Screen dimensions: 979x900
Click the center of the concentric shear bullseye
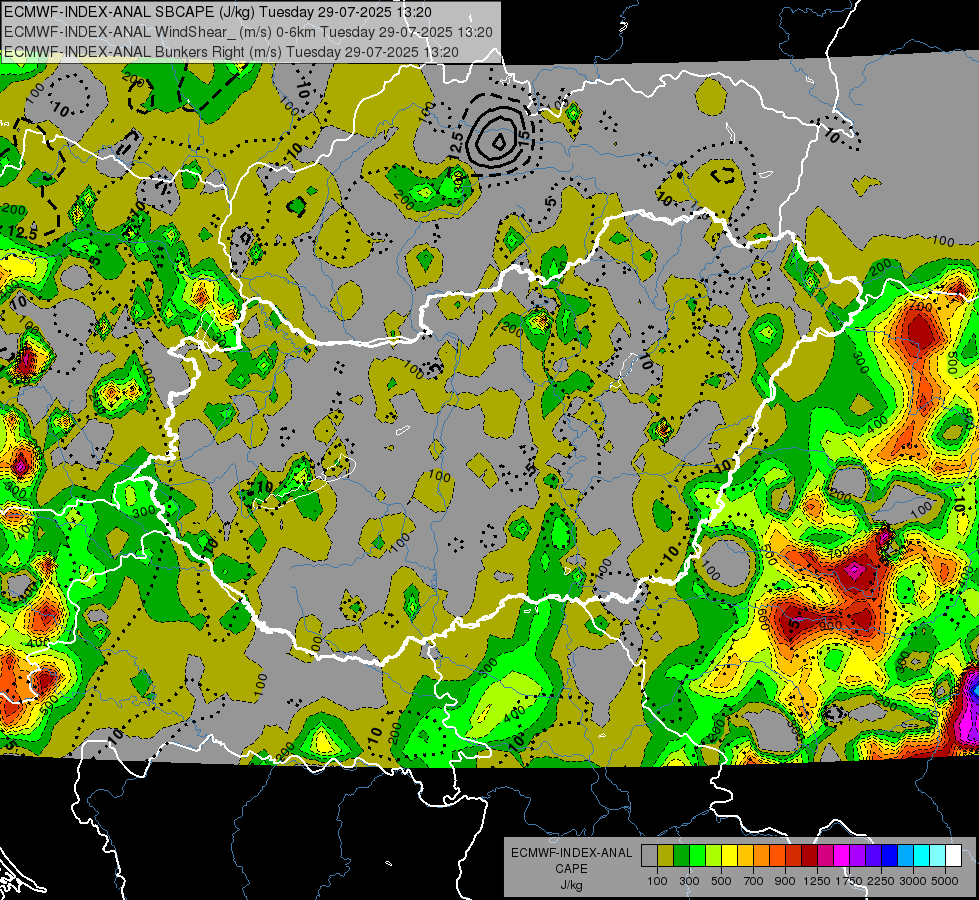coord(499,142)
